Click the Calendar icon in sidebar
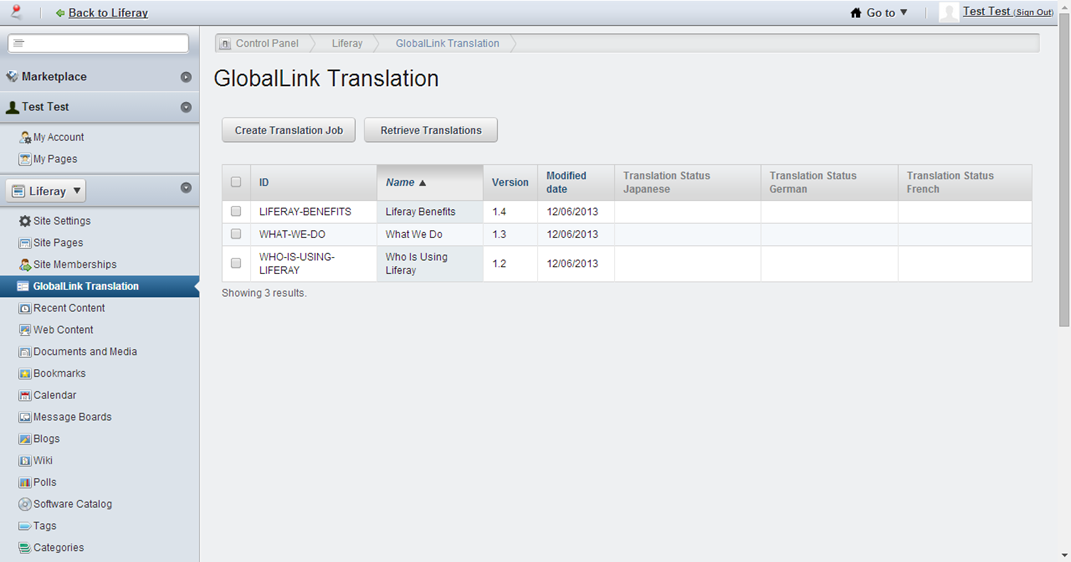This screenshot has width=1071, height=562. pos(25,396)
